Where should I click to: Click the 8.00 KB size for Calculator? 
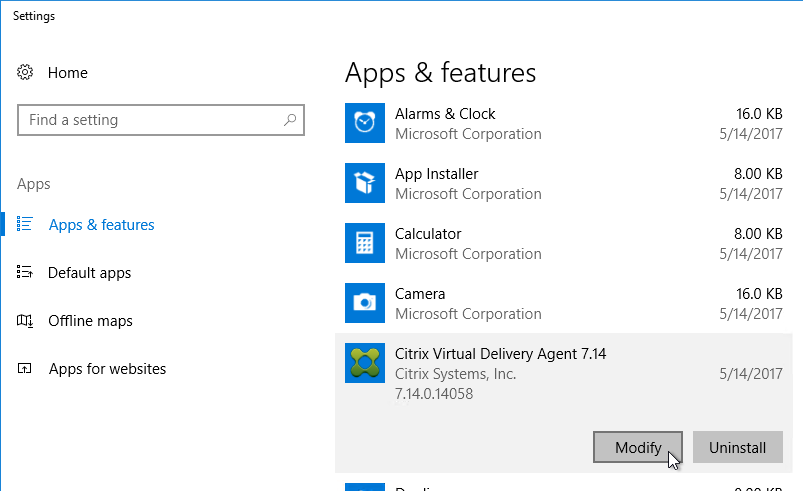[758, 234]
